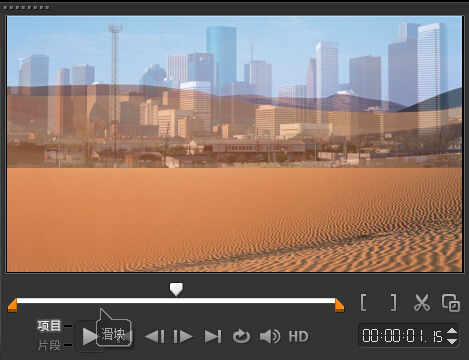469x360 pixels.
Task: Set the mark-out bracket
Action: pyautogui.click(x=393, y=303)
